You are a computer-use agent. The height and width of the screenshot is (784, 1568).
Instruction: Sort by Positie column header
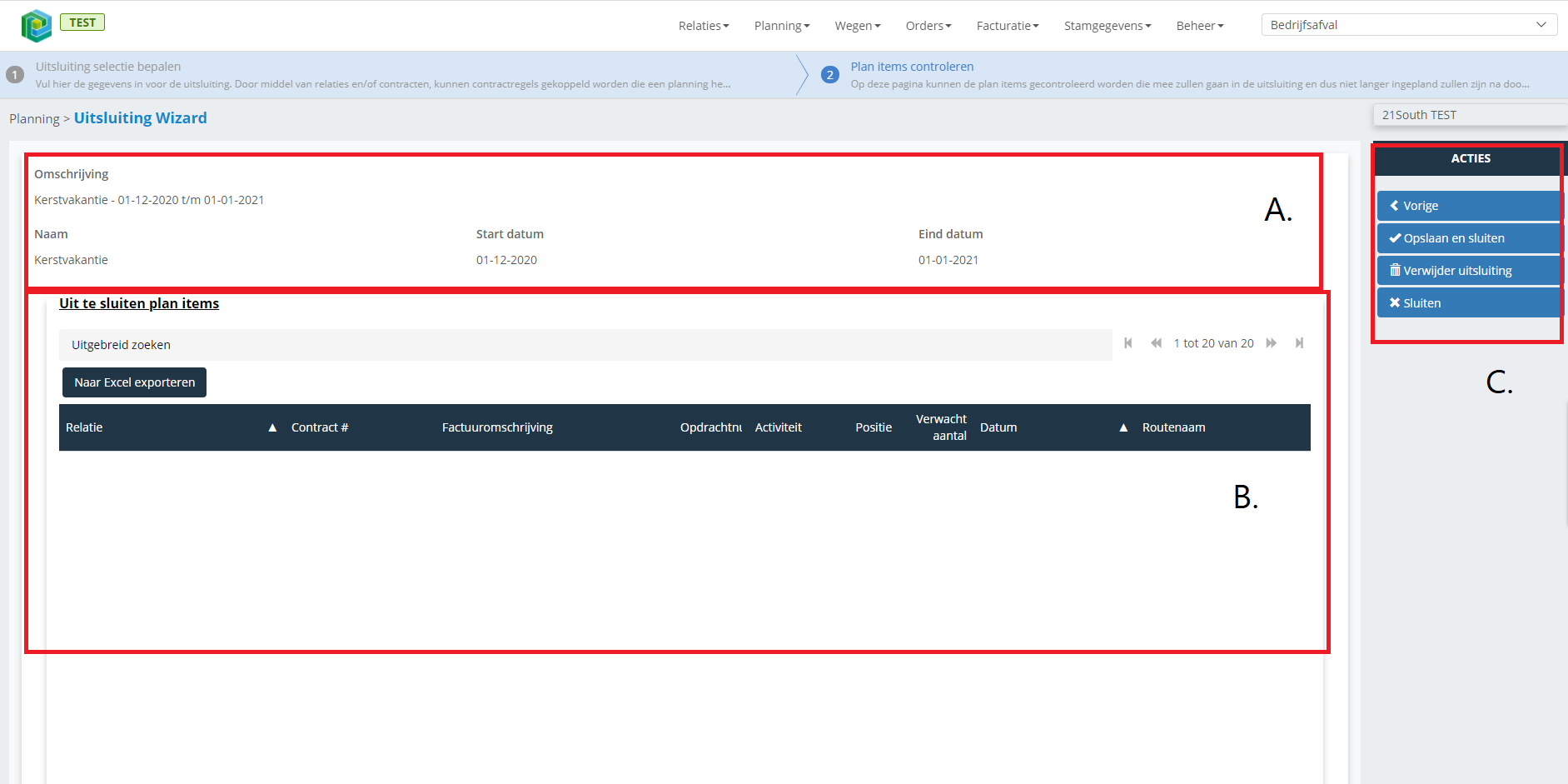pyautogui.click(x=874, y=427)
